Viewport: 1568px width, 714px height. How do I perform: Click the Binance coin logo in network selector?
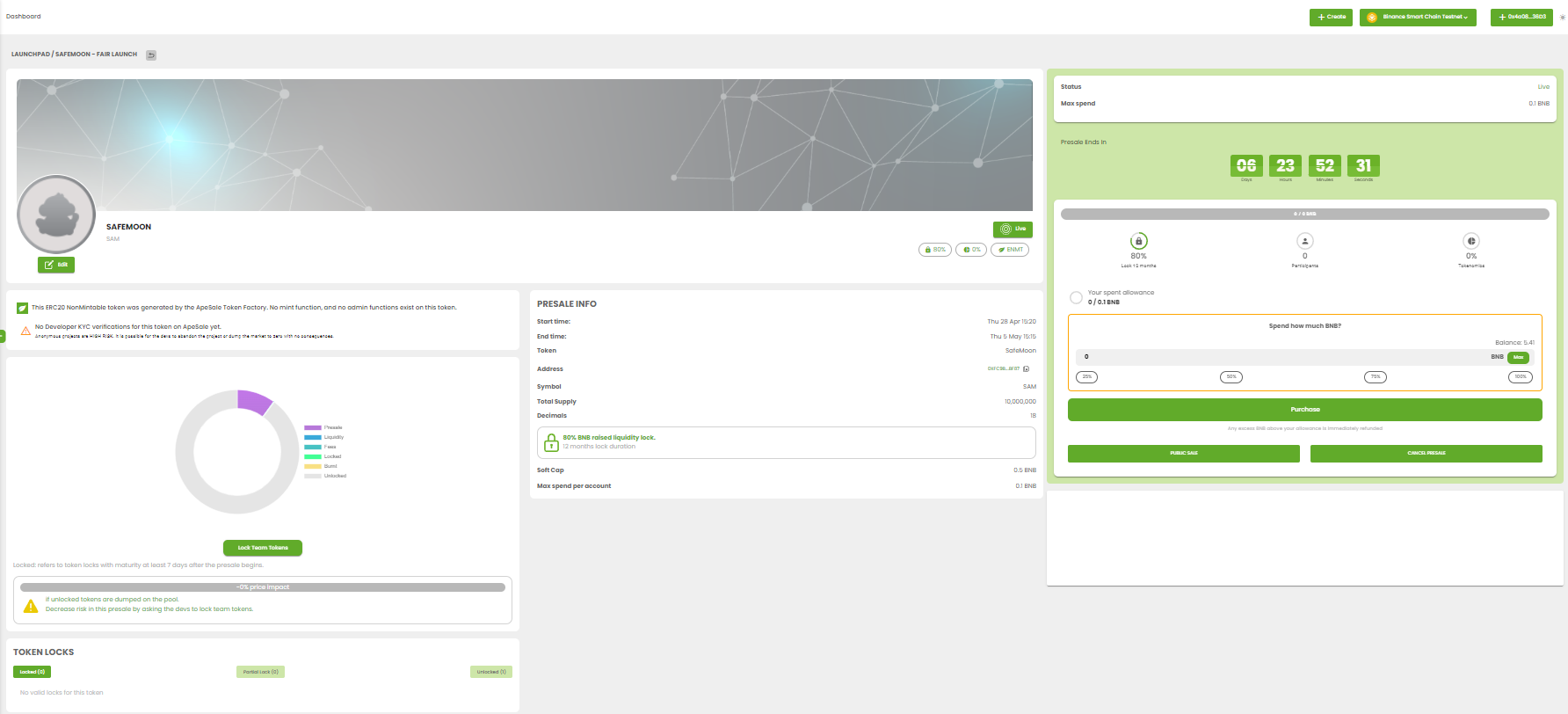(1372, 18)
